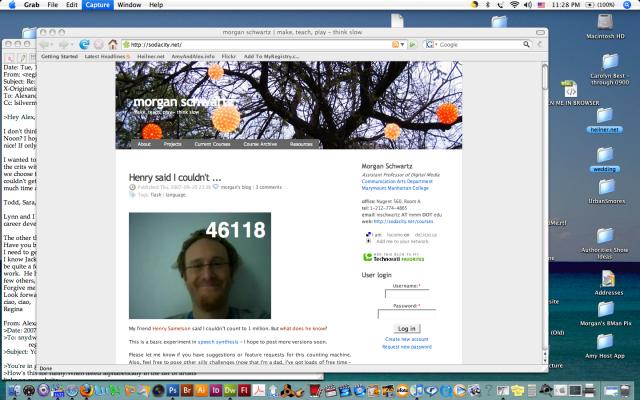
Task: Select the UrbanSmores folder on desktop
Action: [607, 192]
